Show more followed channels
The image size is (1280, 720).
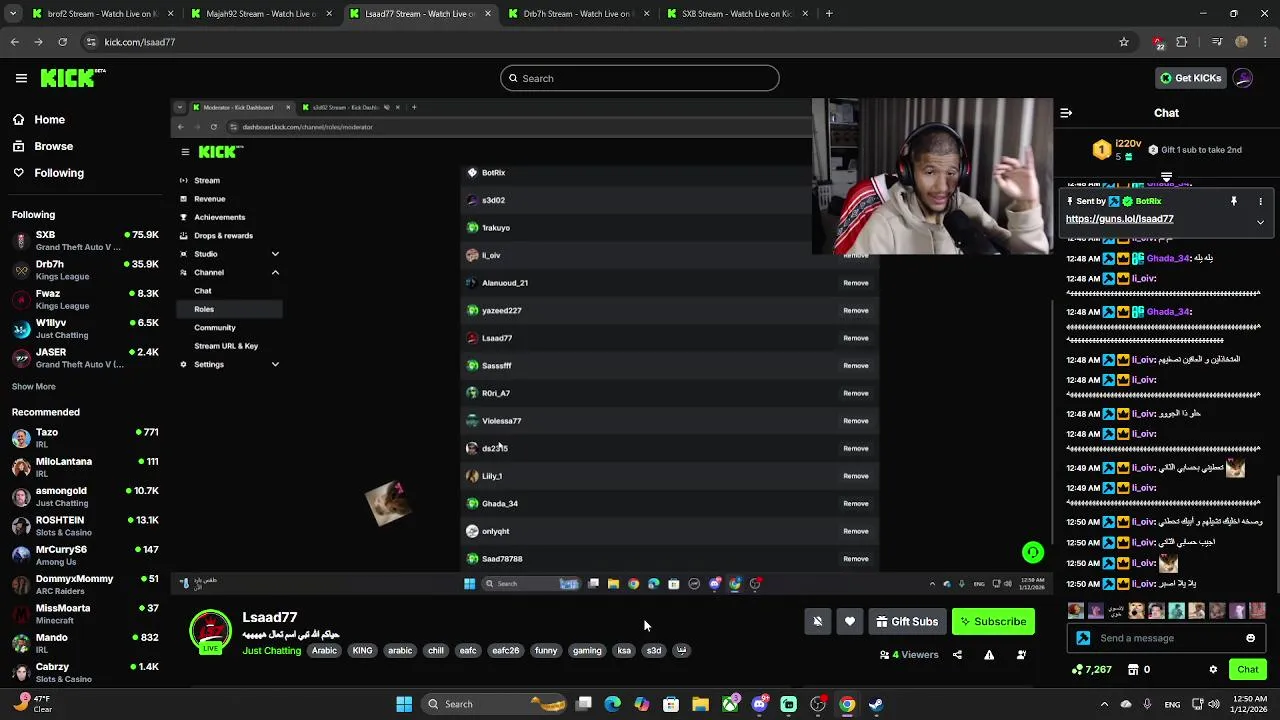pos(34,387)
